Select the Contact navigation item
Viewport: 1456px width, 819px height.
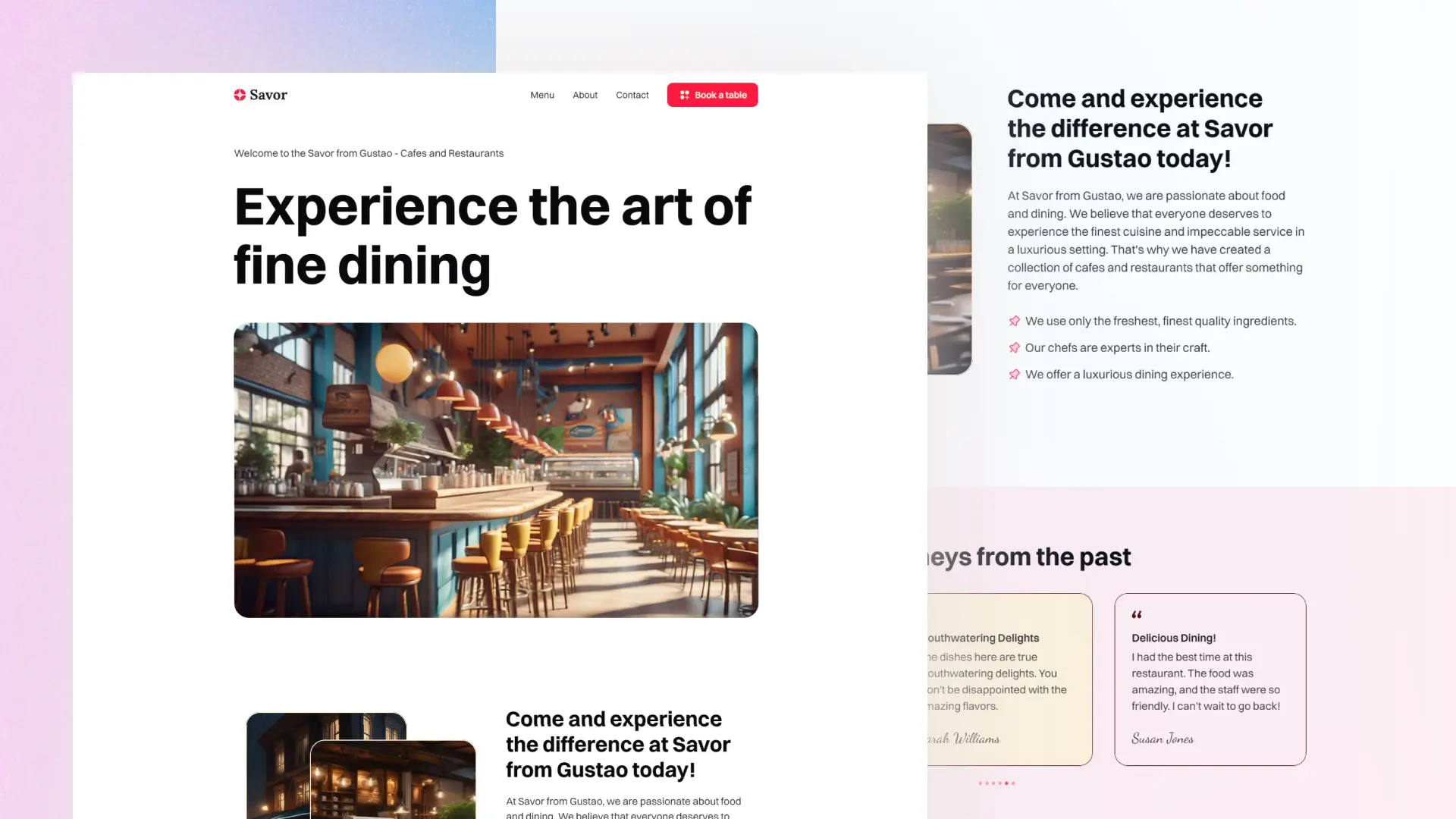click(x=632, y=95)
